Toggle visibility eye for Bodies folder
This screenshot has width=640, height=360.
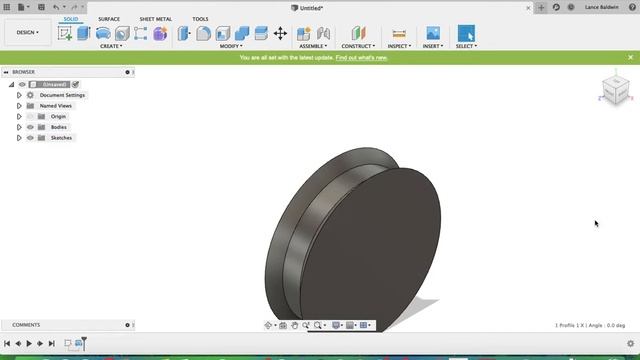point(30,127)
